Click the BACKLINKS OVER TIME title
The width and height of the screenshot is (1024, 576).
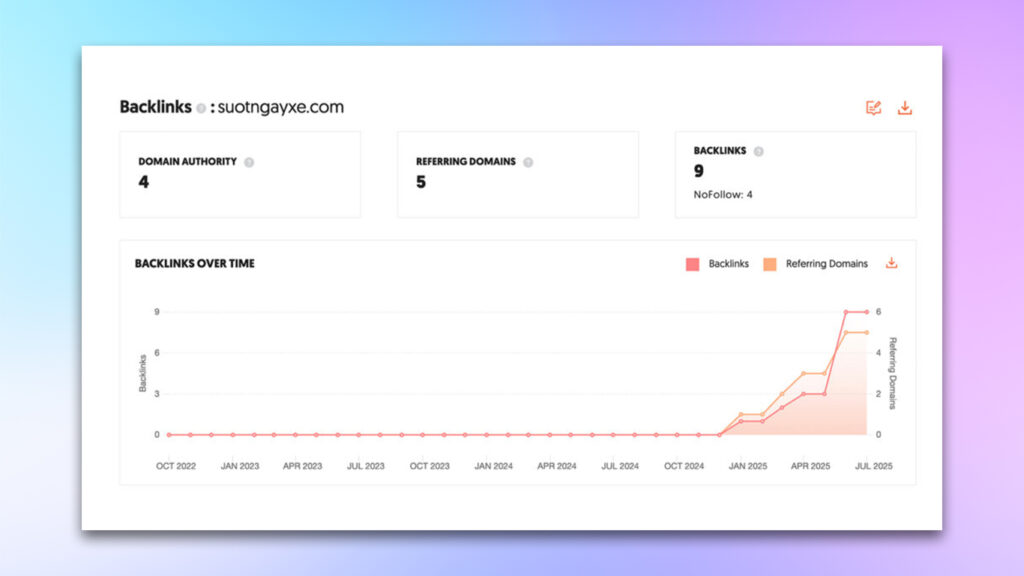(195, 264)
